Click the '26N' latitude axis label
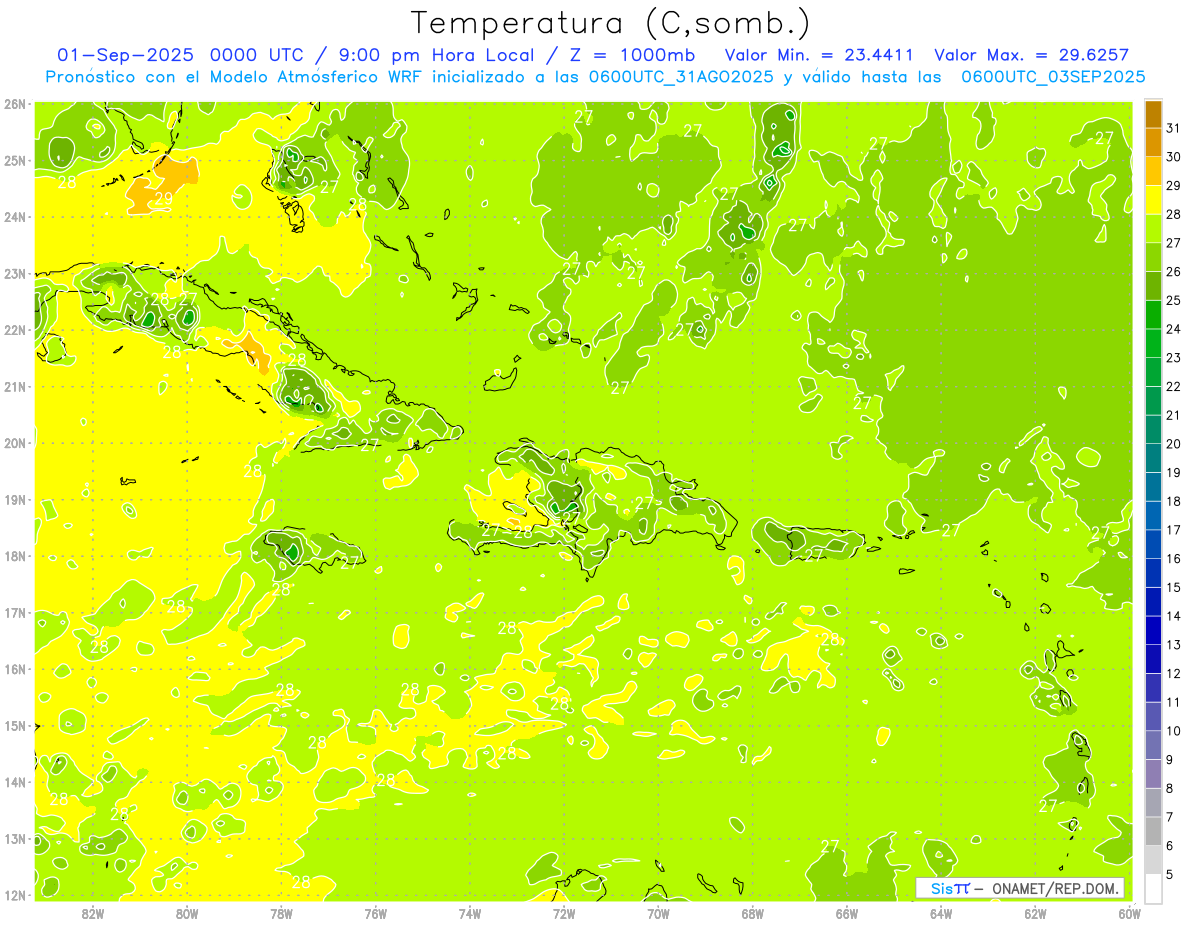The height and width of the screenshot is (927, 1200). (x=15, y=104)
